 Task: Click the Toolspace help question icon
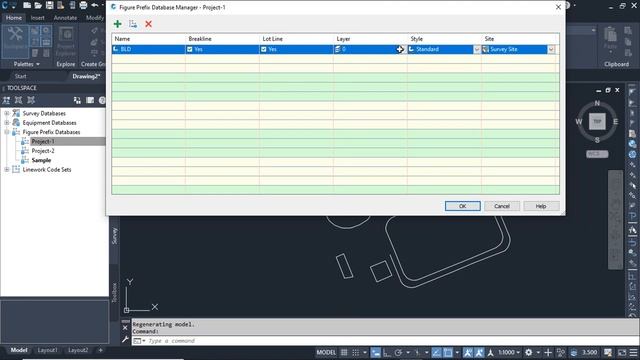coord(102,100)
